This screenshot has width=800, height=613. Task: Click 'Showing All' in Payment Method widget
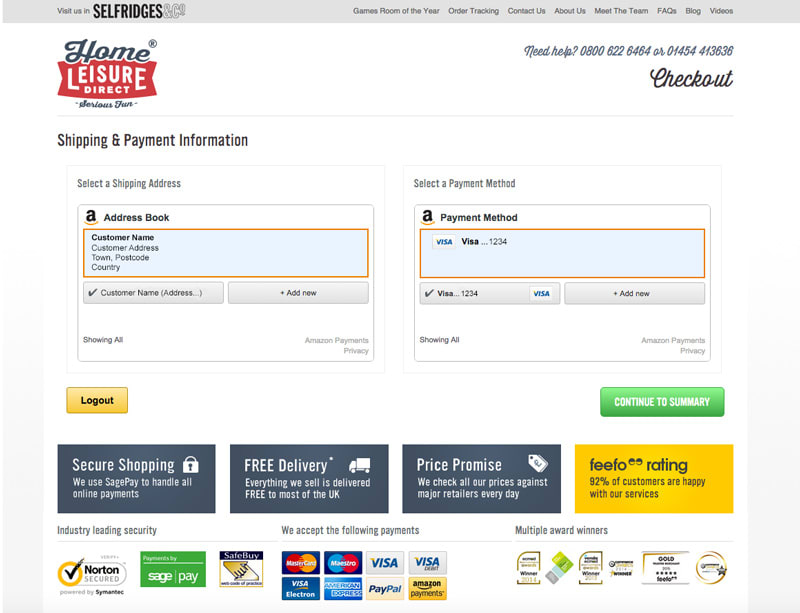point(439,340)
